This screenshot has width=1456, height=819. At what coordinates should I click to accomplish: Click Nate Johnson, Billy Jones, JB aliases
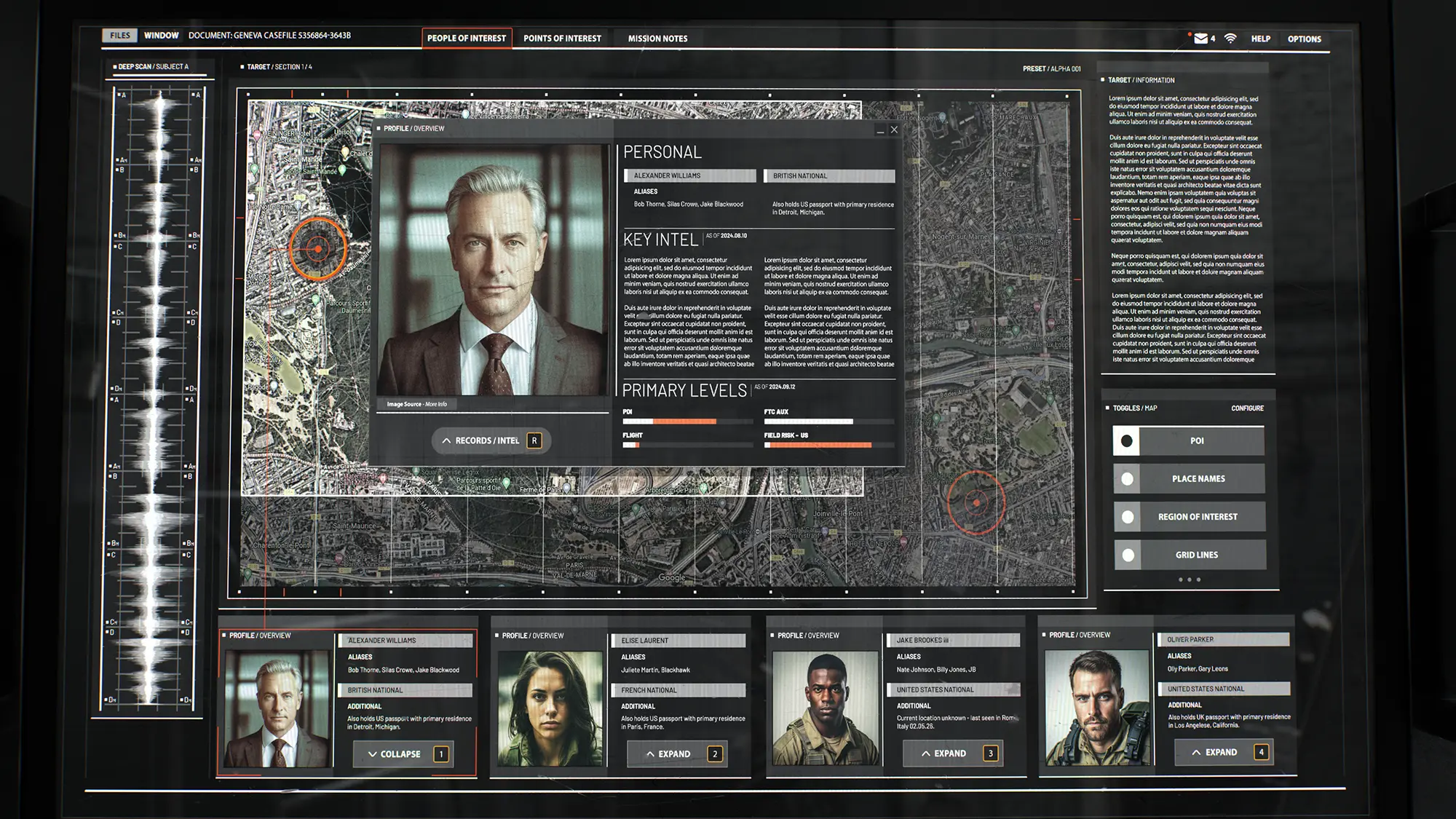click(935, 670)
